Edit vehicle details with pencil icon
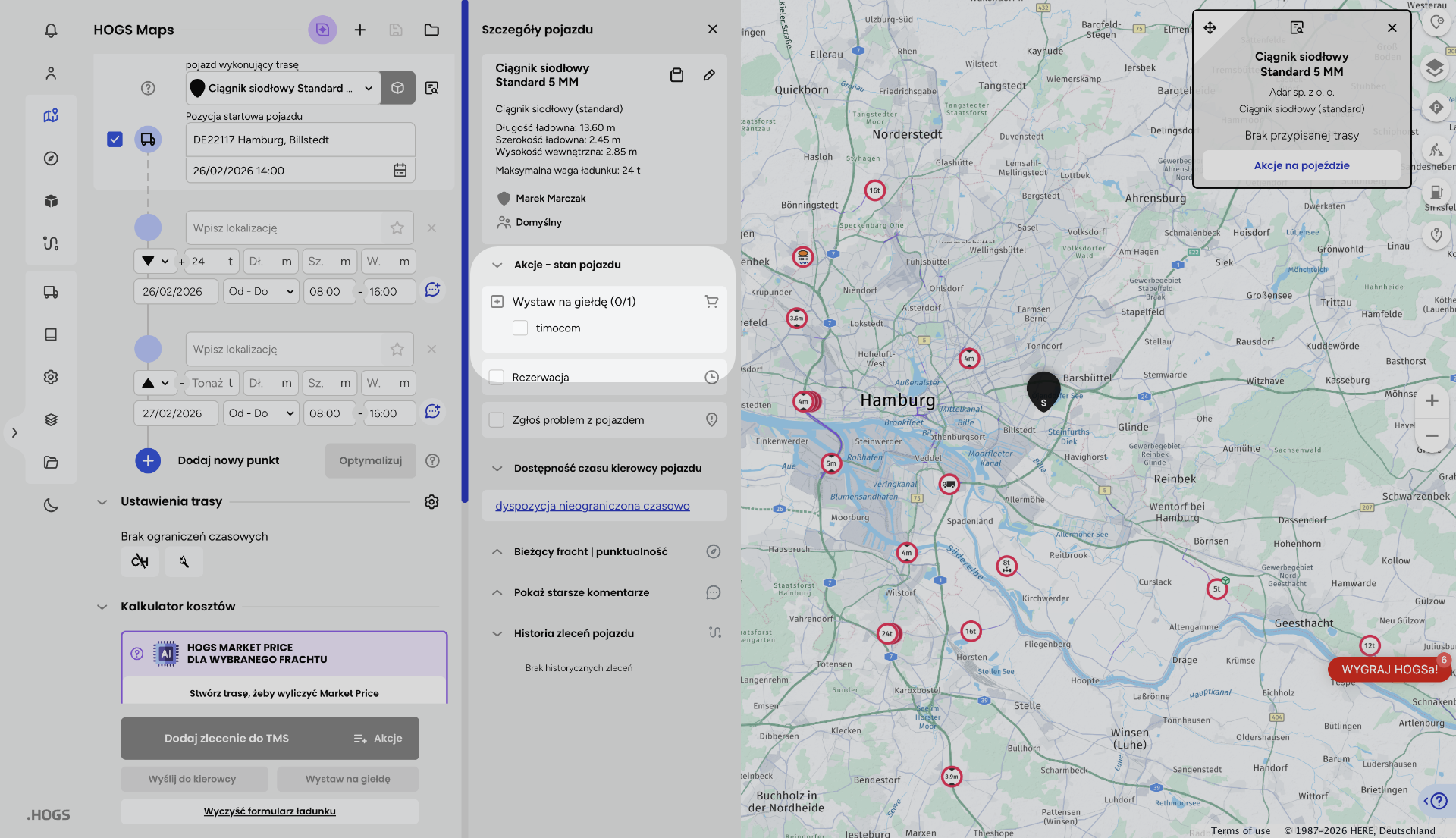The height and width of the screenshot is (838, 1456). click(709, 75)
